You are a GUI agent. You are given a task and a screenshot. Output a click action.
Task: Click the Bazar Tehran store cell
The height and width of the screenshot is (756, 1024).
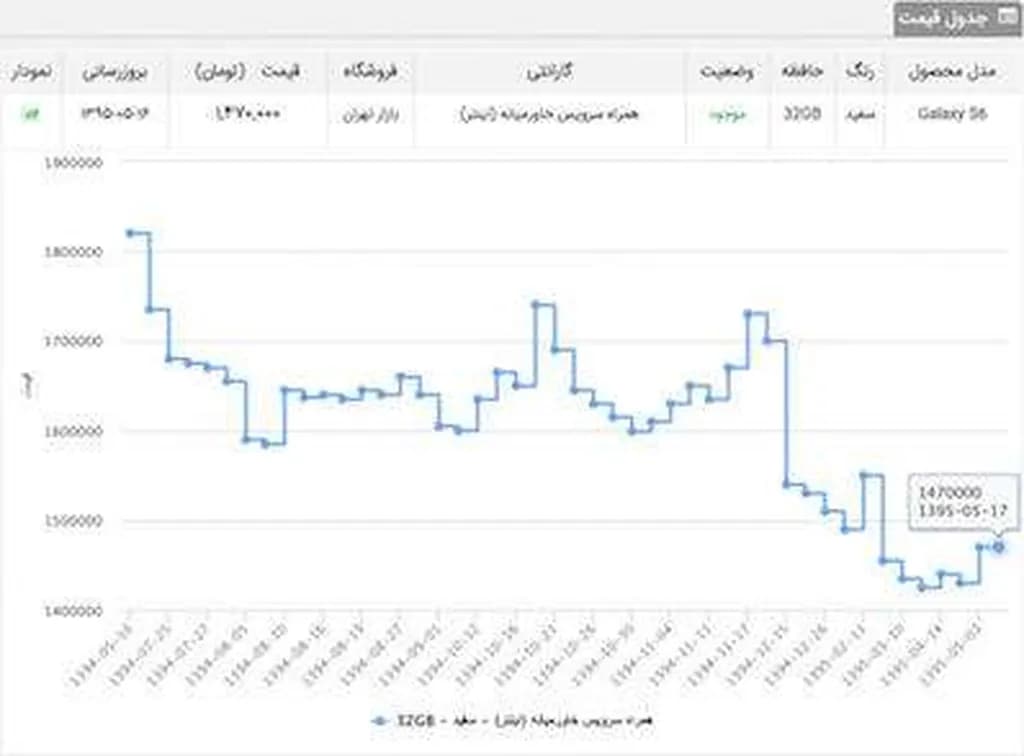tap(373, 114)
